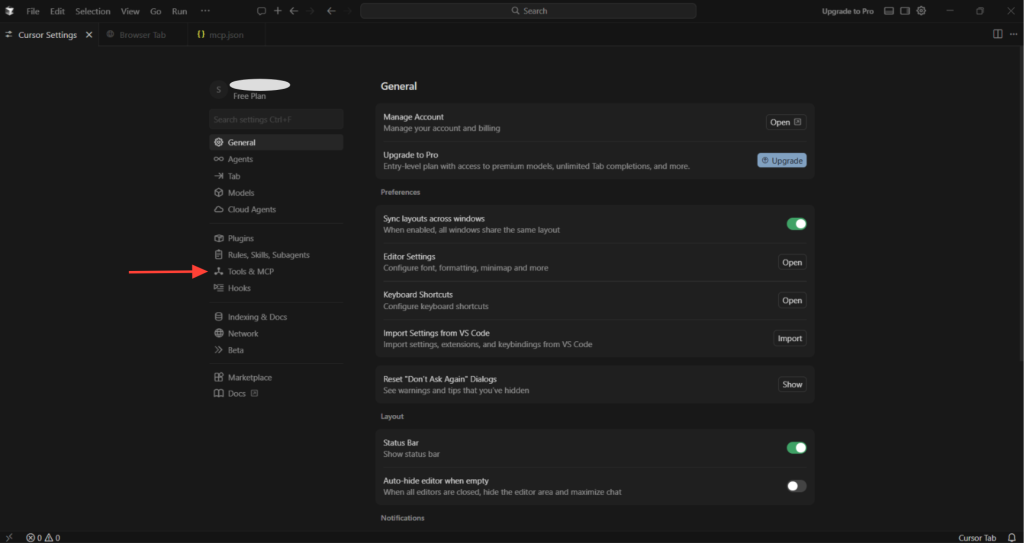Click the Notifications section heading
The width and height of the screenshot is (1024, 543).
(402, 518)
